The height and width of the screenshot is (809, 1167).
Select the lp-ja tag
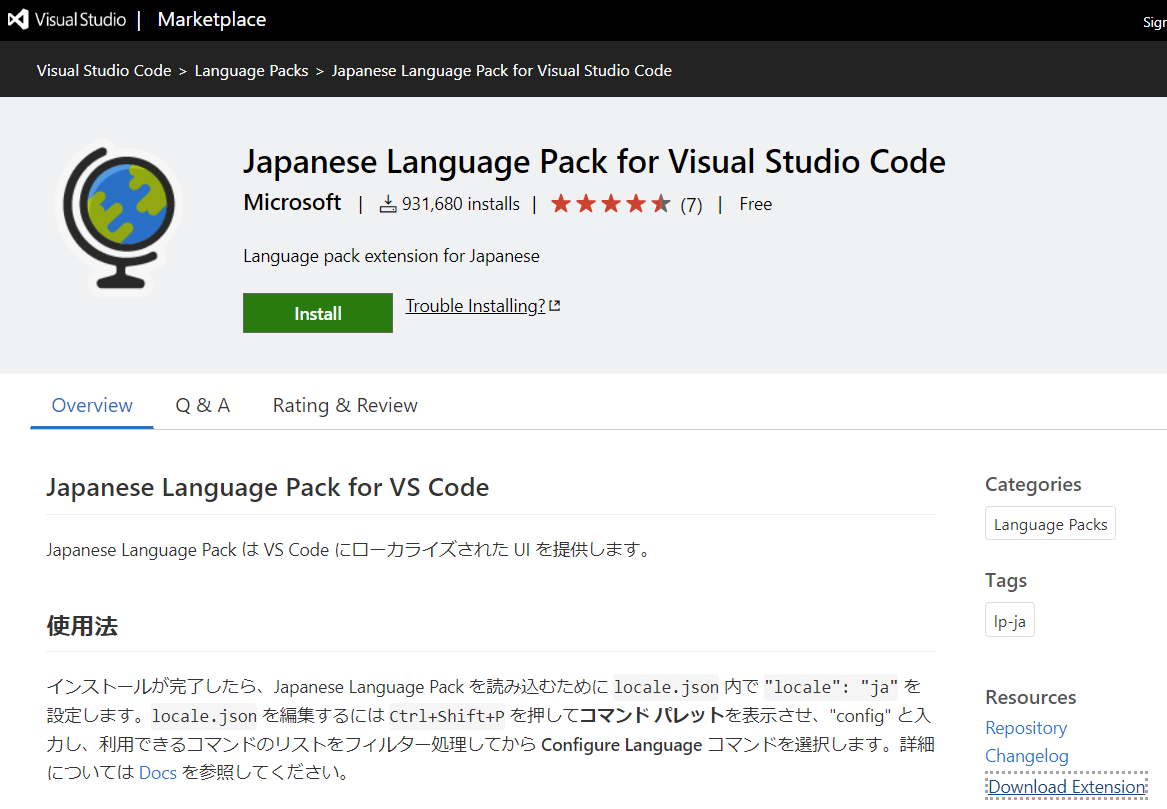tap(1009, 620)
